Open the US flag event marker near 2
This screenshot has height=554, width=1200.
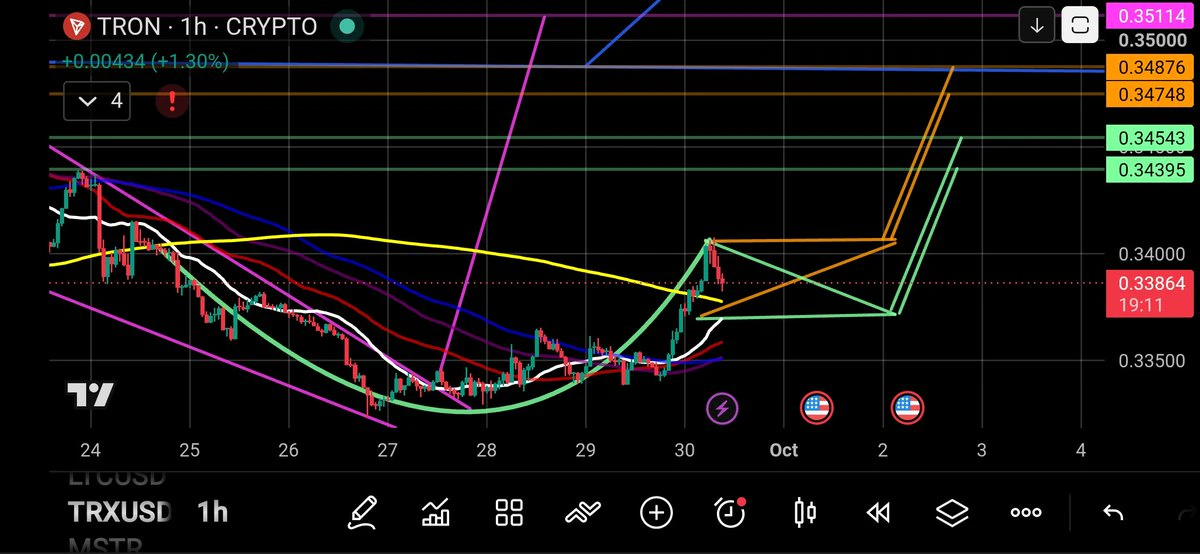tap(907, 408)
